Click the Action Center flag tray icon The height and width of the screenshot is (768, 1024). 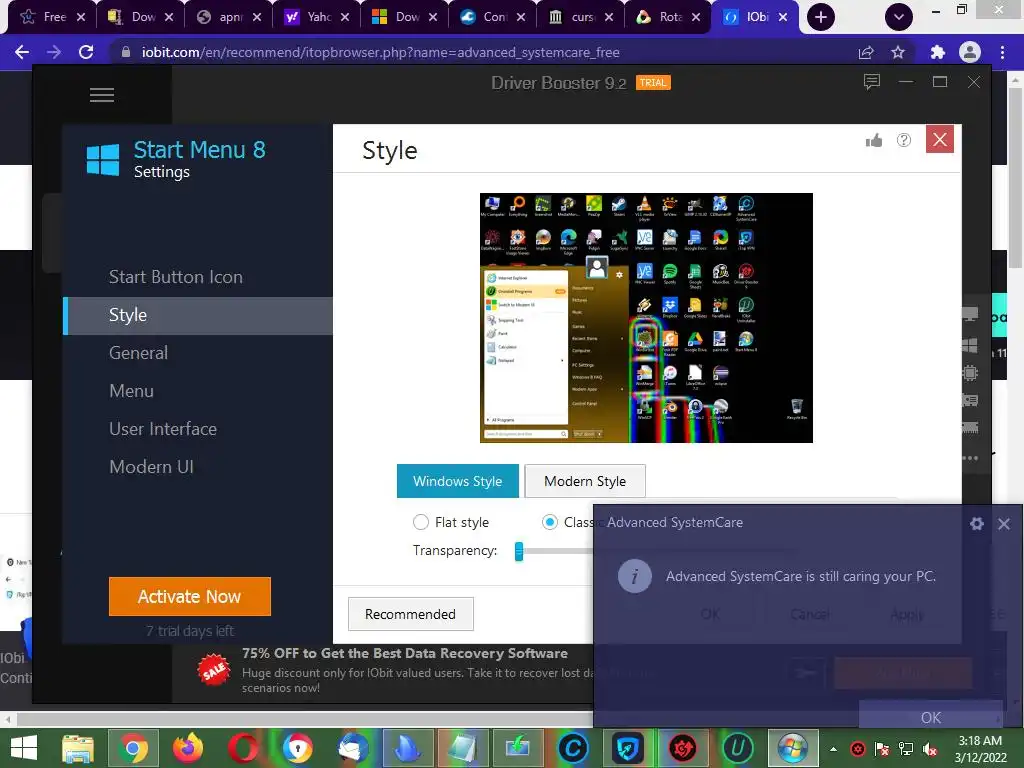pyautogui.click(x=882, y=749)
